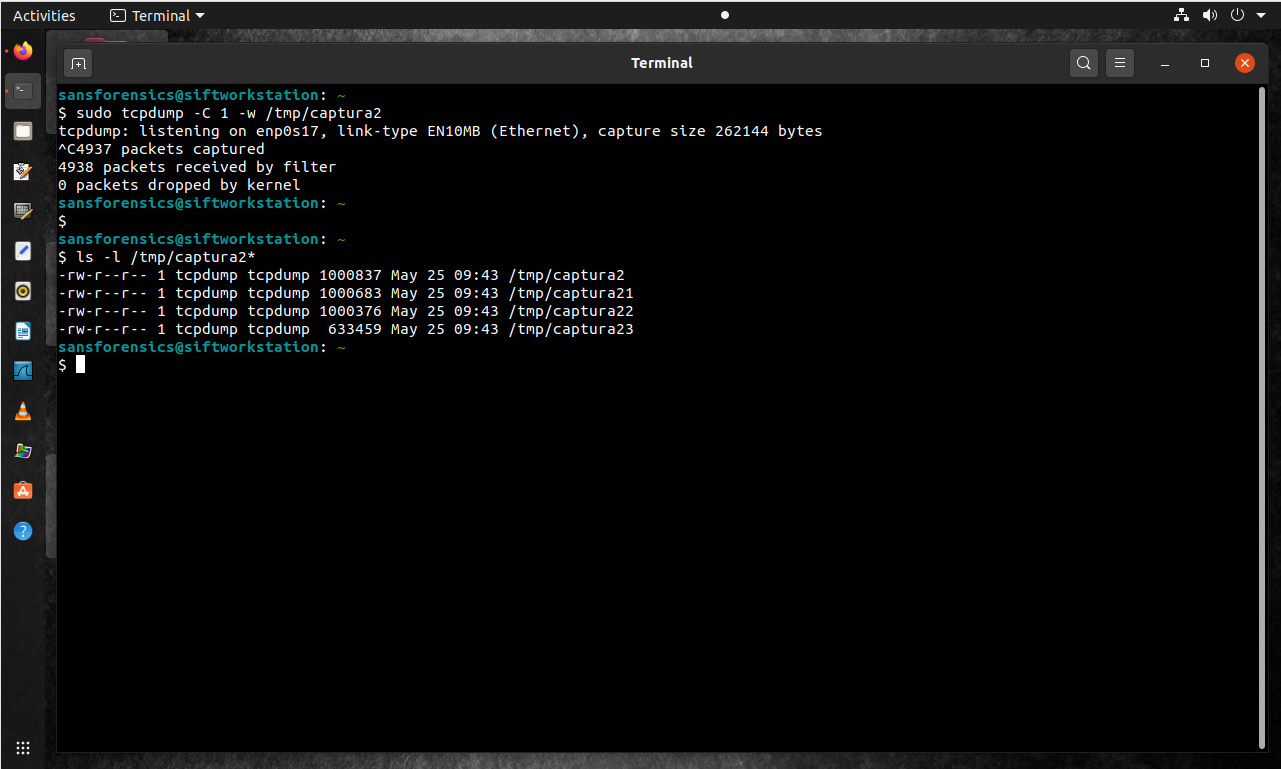Viewport: 1281px width, 769px height.
Task: Open the Help icon in dock
Action: (23, 531)
